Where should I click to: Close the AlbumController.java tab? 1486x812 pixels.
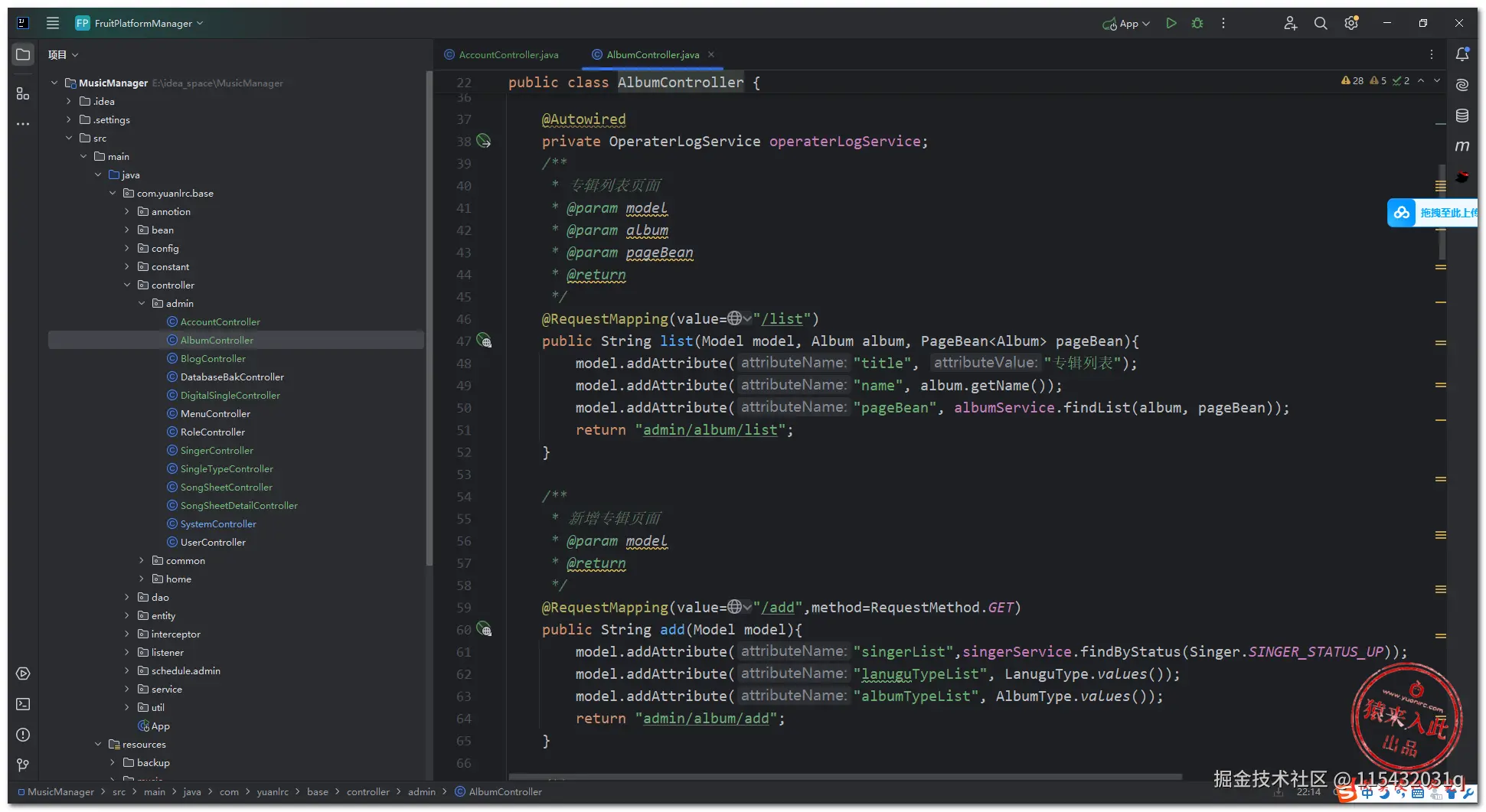pyautogui.click(x=711, y=54)
